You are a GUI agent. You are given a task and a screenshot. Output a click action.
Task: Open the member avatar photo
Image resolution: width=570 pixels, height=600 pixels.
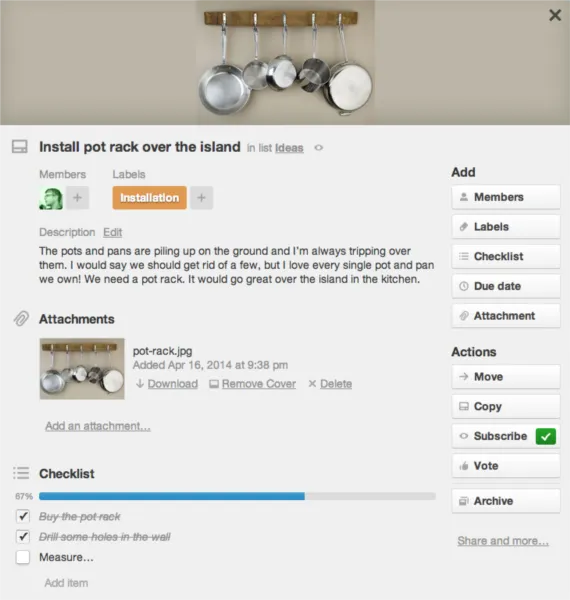[51, 198]
